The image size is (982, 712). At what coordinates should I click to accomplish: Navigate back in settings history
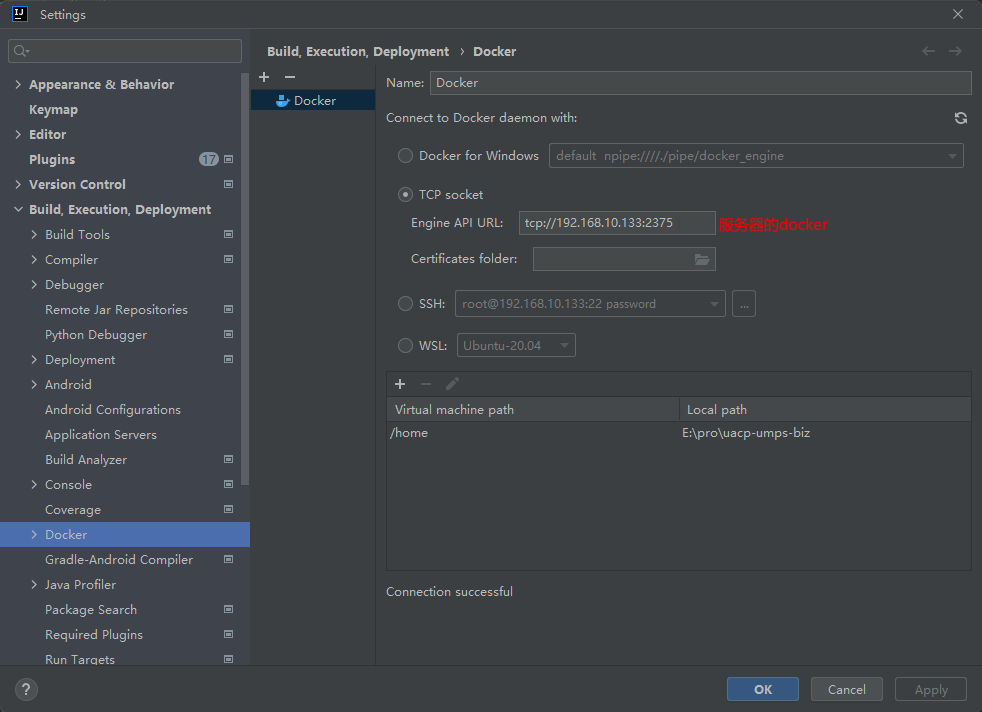(928, 51)
